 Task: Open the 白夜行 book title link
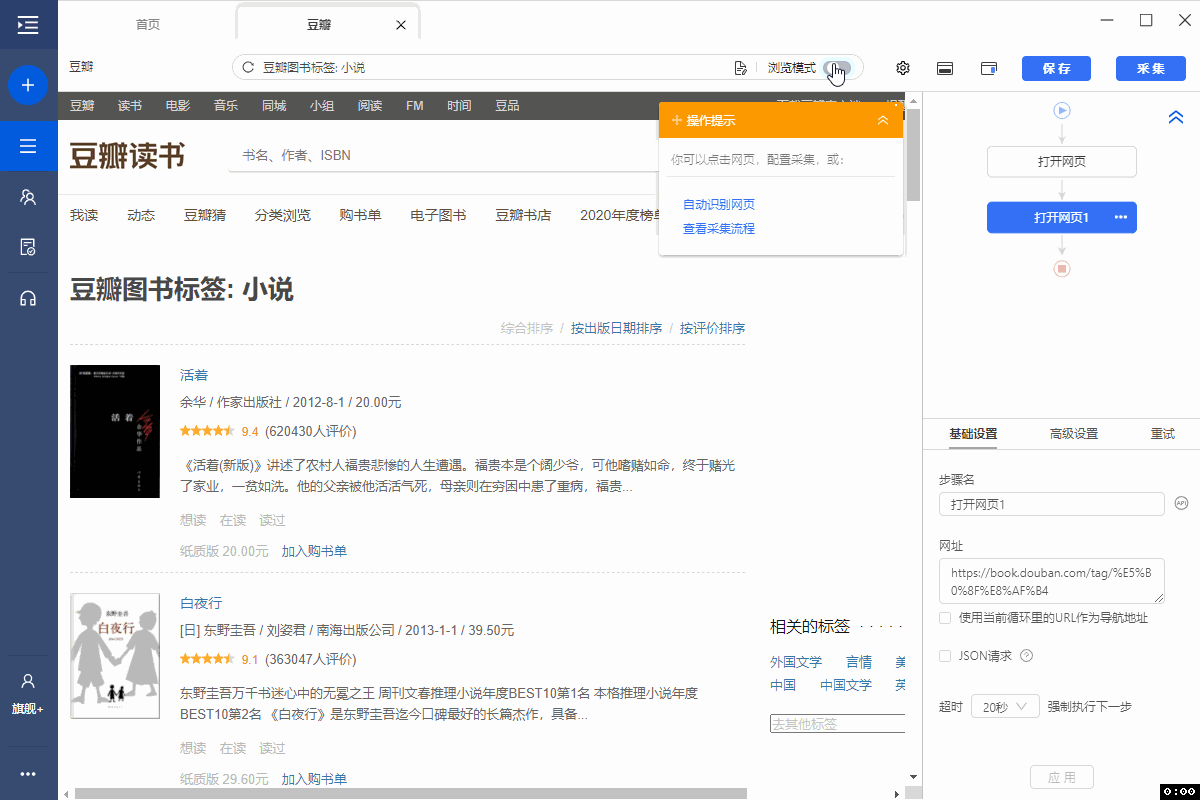coord(201,603)
